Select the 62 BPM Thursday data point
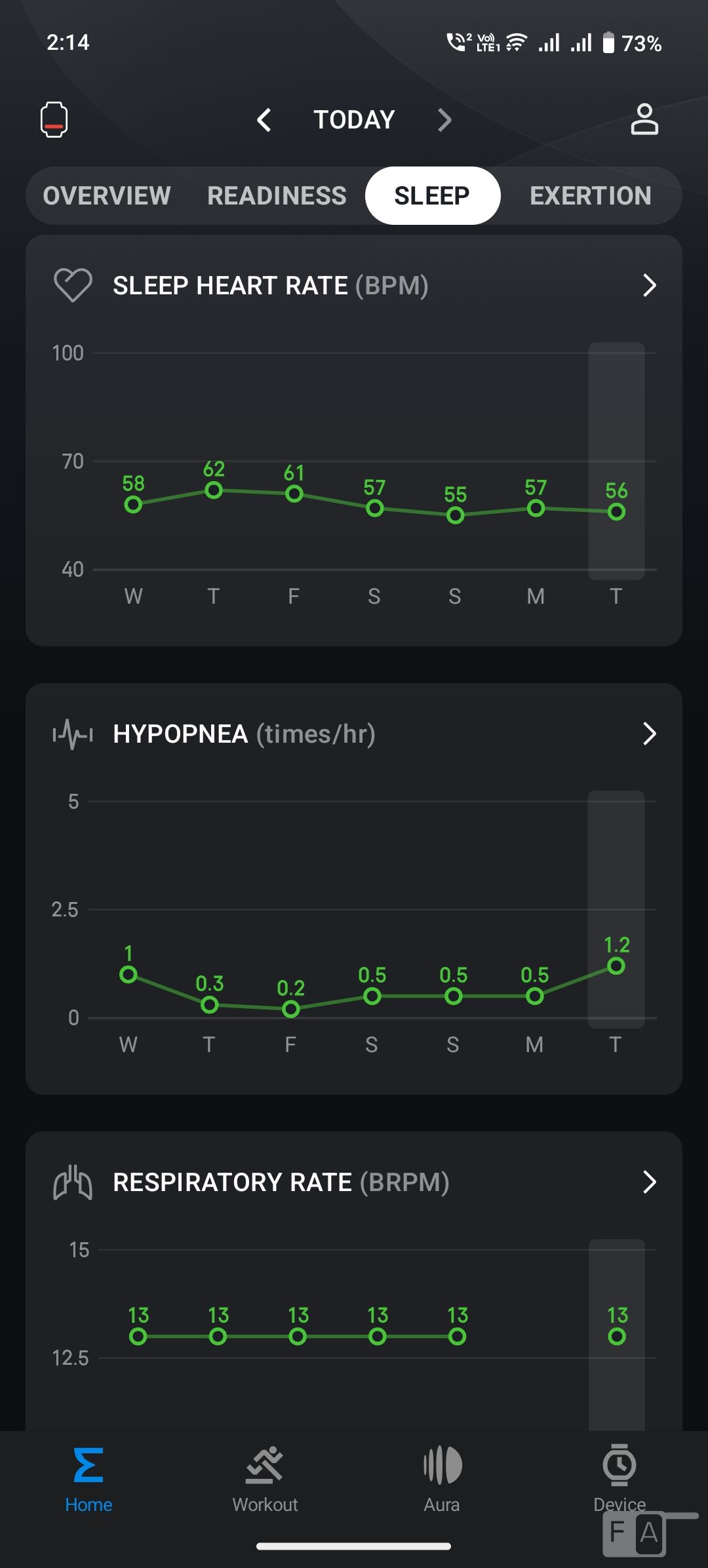The height and width of the screenshot is (1568, 708). pyautogui.click(x=214, y=490)
